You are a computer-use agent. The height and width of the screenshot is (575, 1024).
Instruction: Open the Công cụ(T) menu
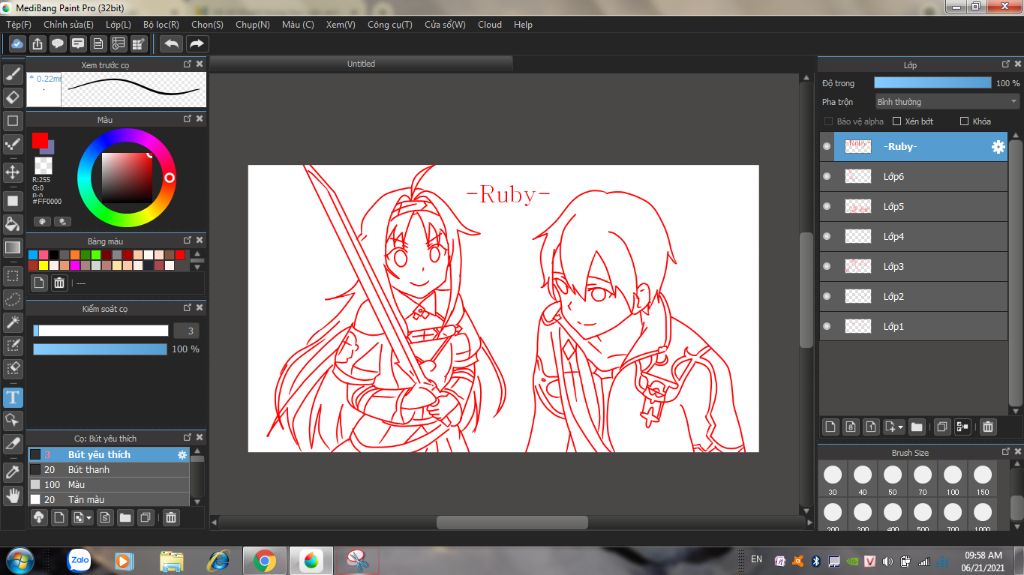pos(390,25)
